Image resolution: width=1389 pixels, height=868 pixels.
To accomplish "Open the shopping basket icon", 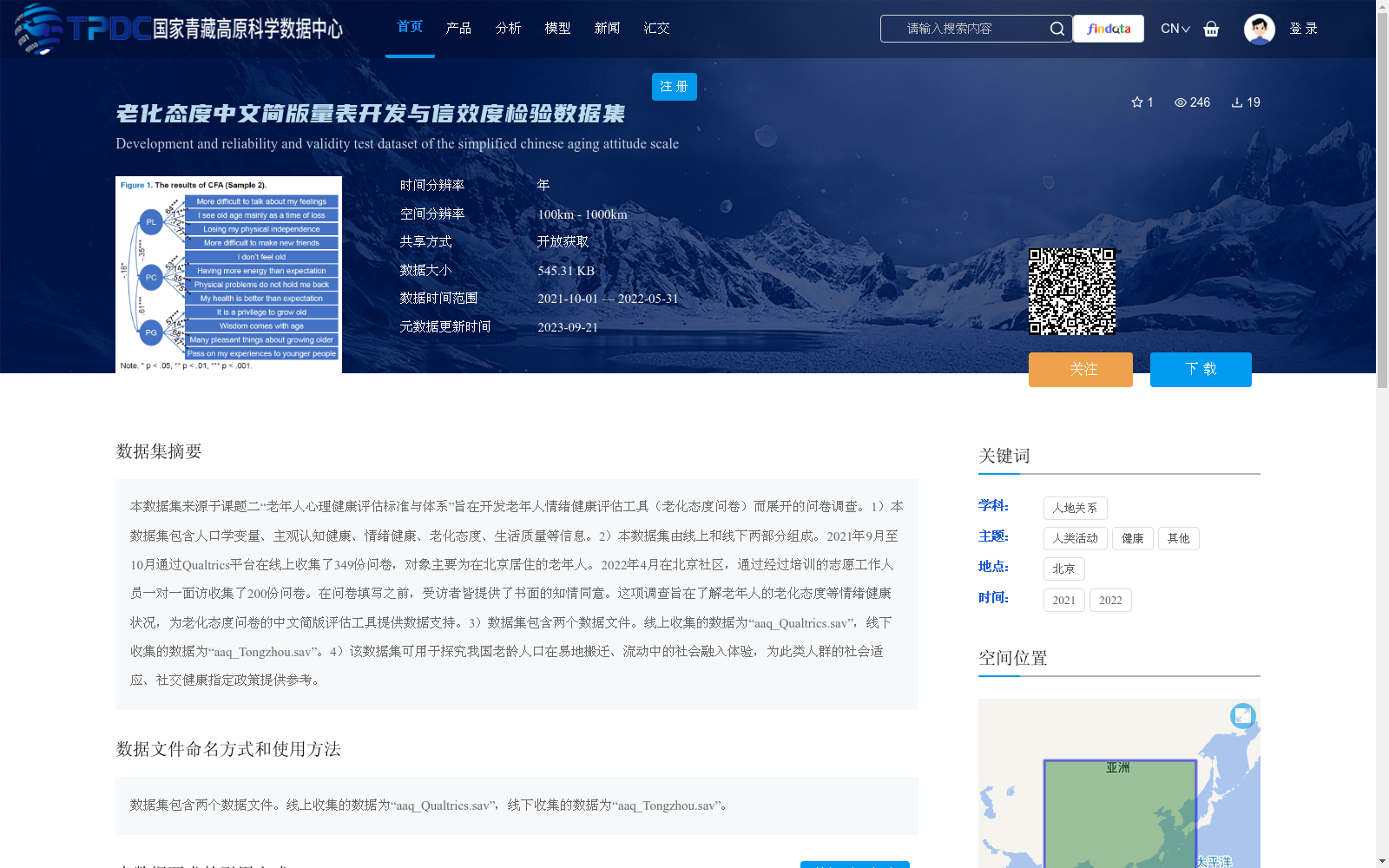I will point(1211,29).
